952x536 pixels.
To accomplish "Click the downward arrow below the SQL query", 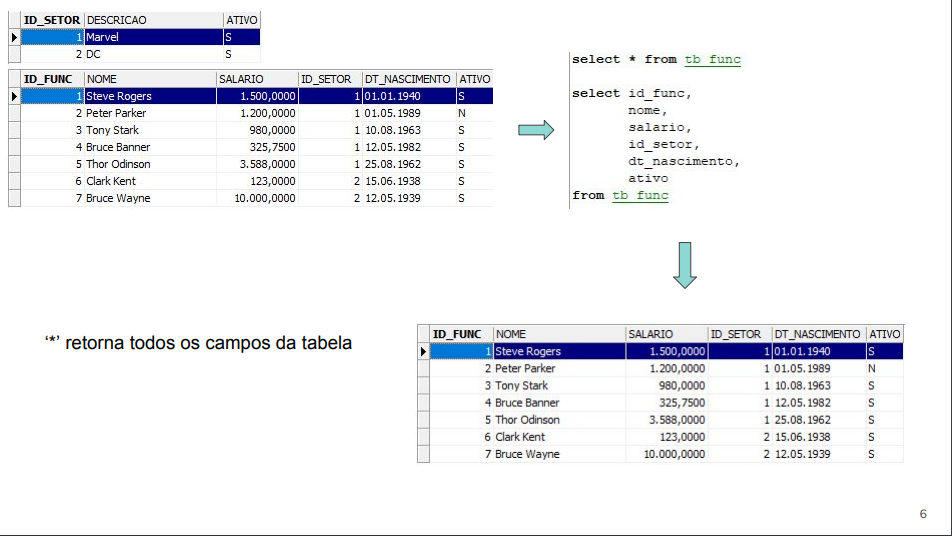I will tap(684, 265).
